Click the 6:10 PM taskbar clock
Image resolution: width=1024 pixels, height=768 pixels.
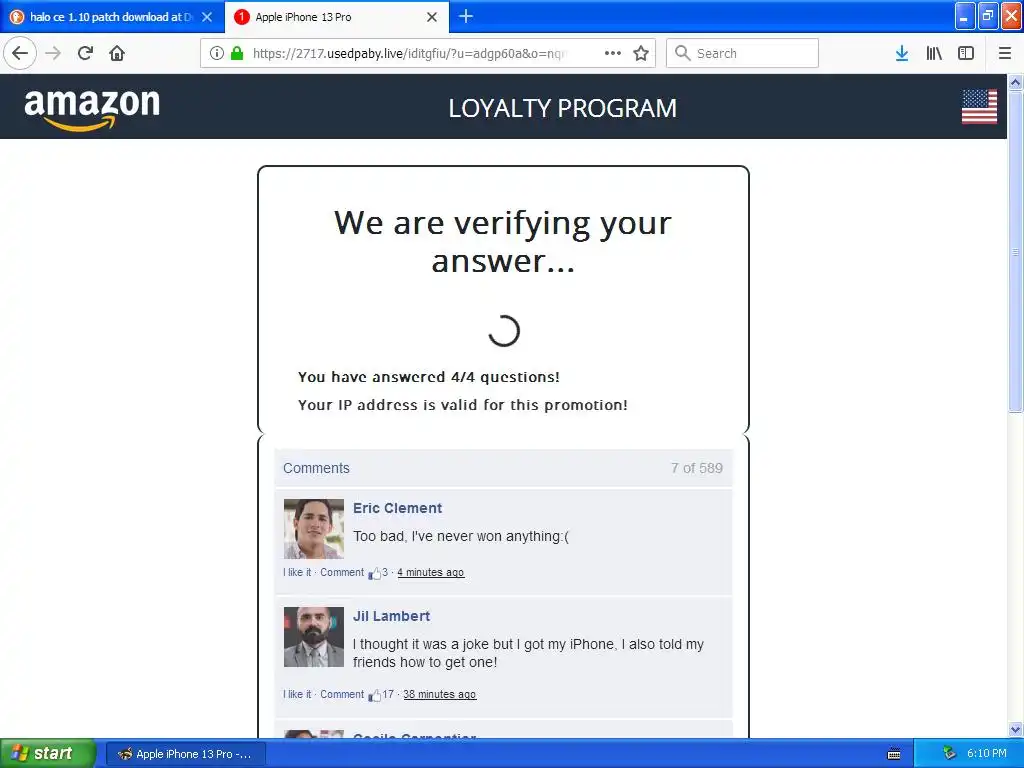[x=987, y=754]
